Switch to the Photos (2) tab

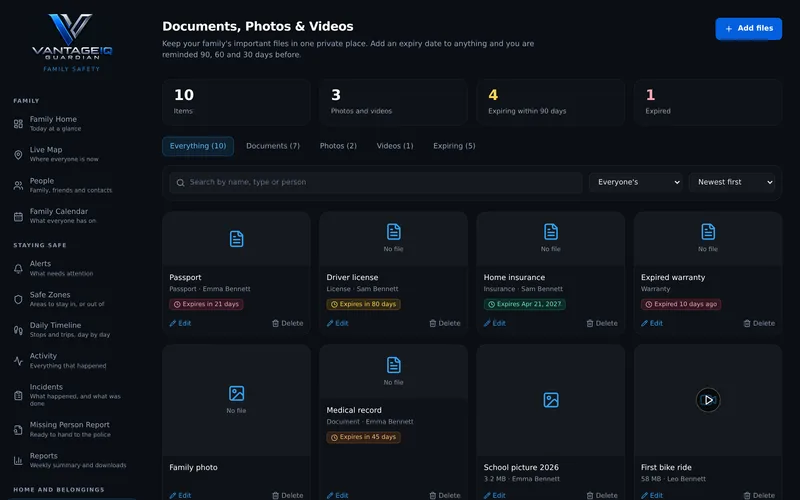(x=338, y=146)
